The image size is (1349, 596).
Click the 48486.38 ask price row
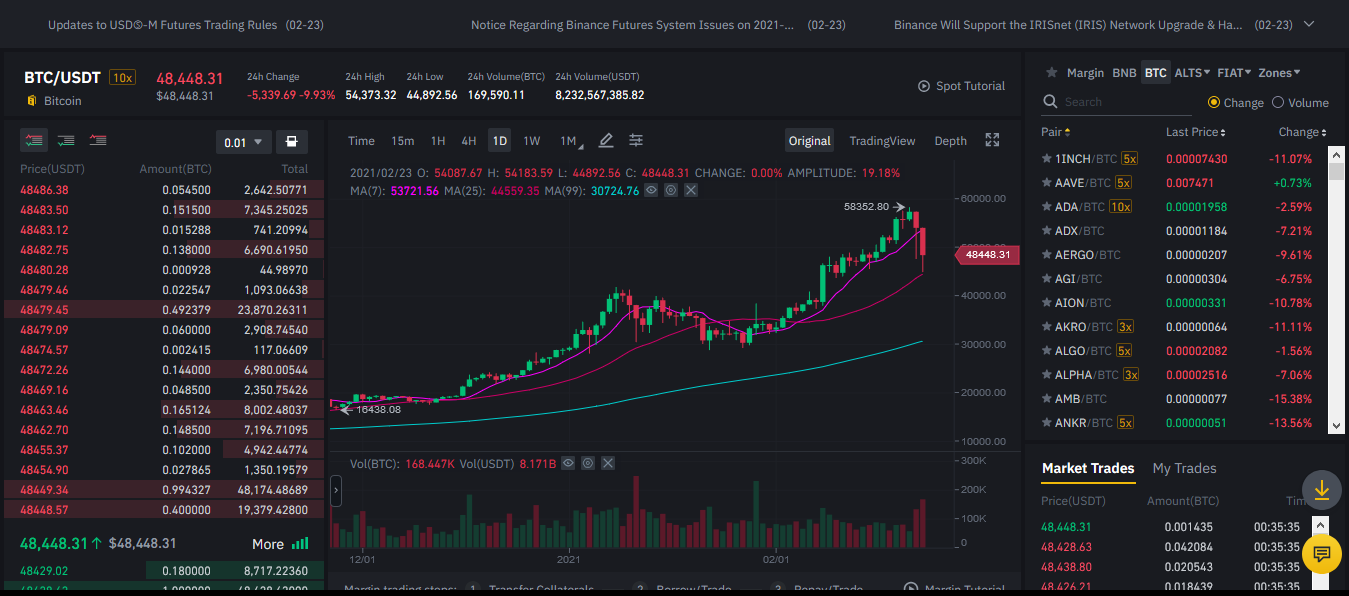pos(164,190)
